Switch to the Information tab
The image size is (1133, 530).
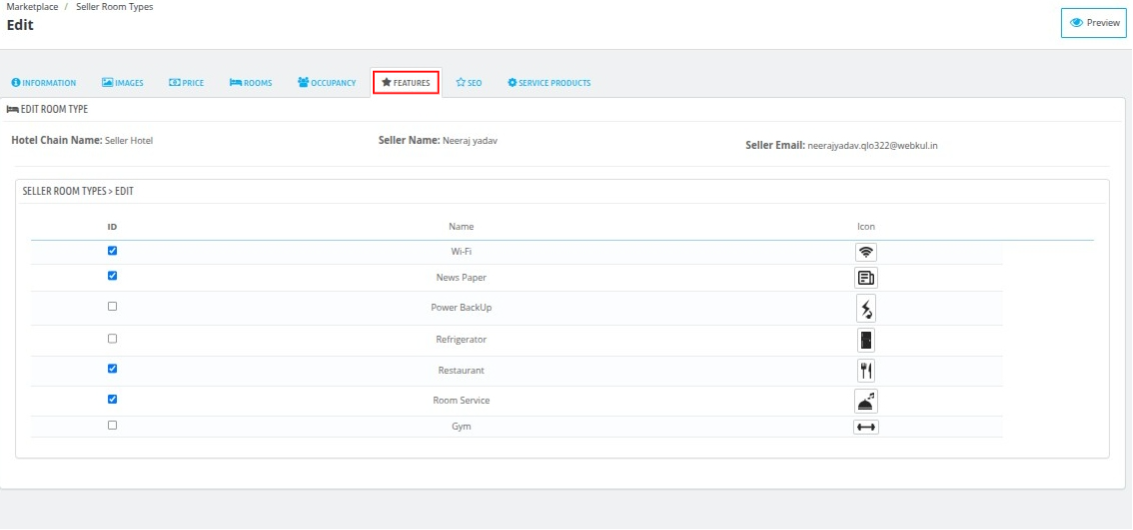click(x=44, y=83)
